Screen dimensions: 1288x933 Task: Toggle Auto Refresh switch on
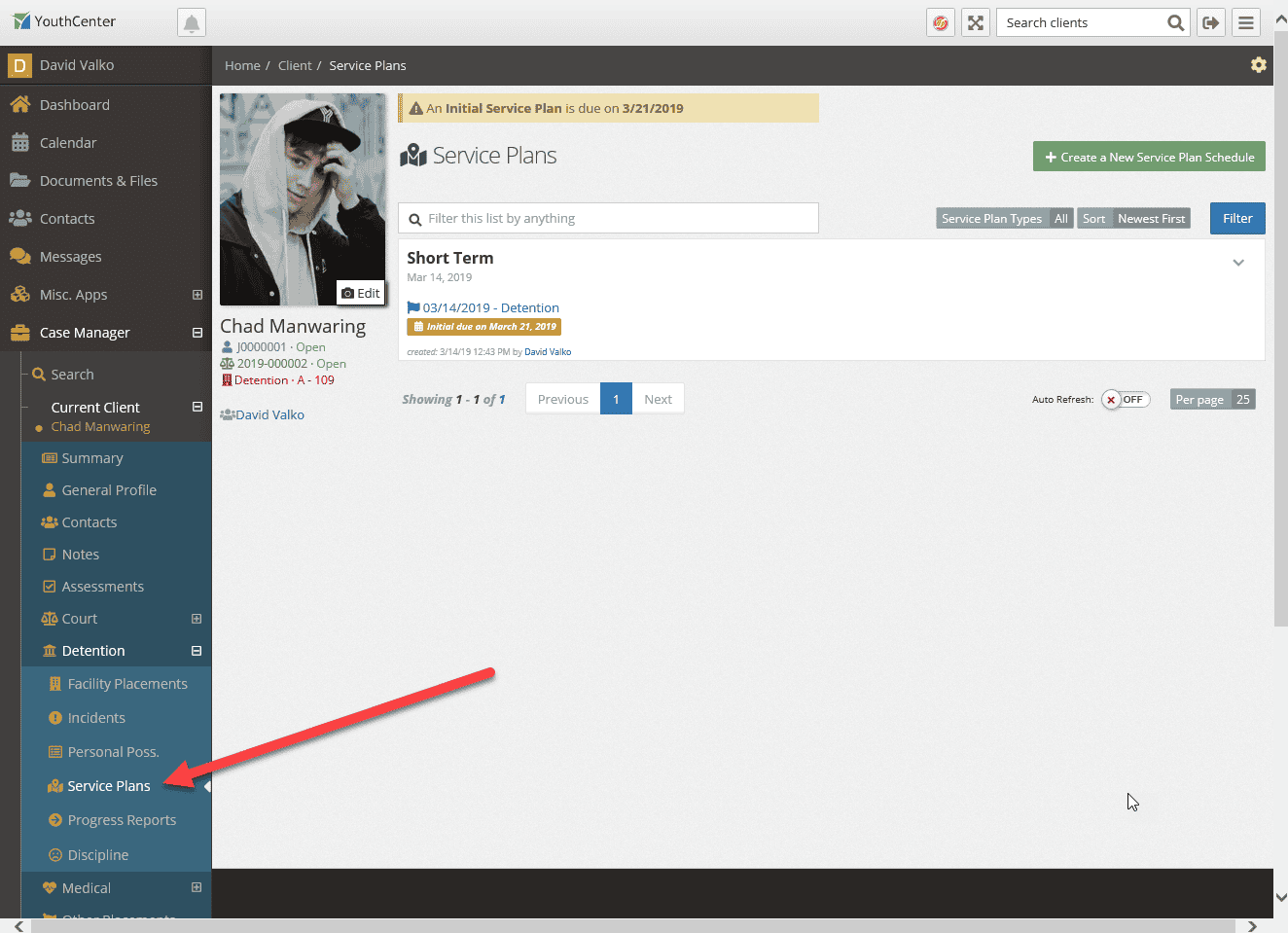[1126, 400]
